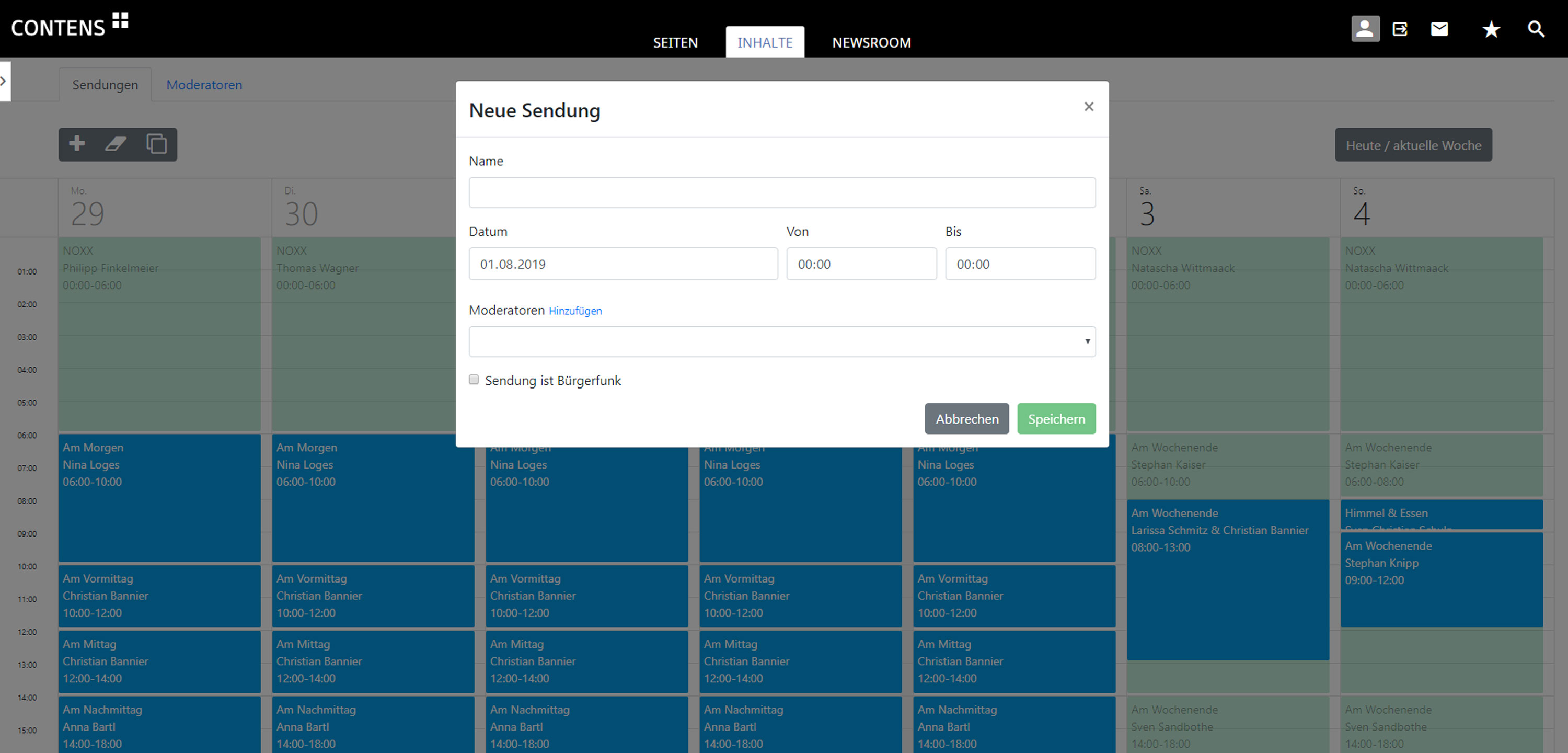The image size is (1568, 753).
Task: Open search with magnifier icon
Action: pyautogui.click(x=1536, y=29)
